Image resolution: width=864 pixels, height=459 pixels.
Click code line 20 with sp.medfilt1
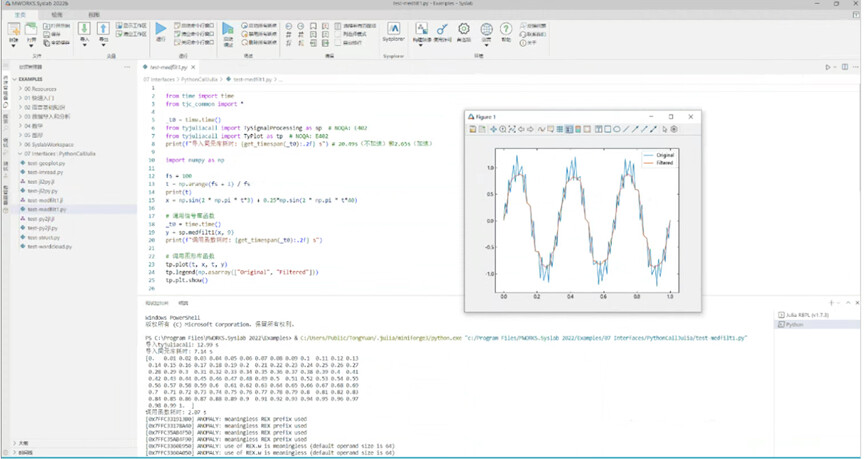click(x=200, y=233)
